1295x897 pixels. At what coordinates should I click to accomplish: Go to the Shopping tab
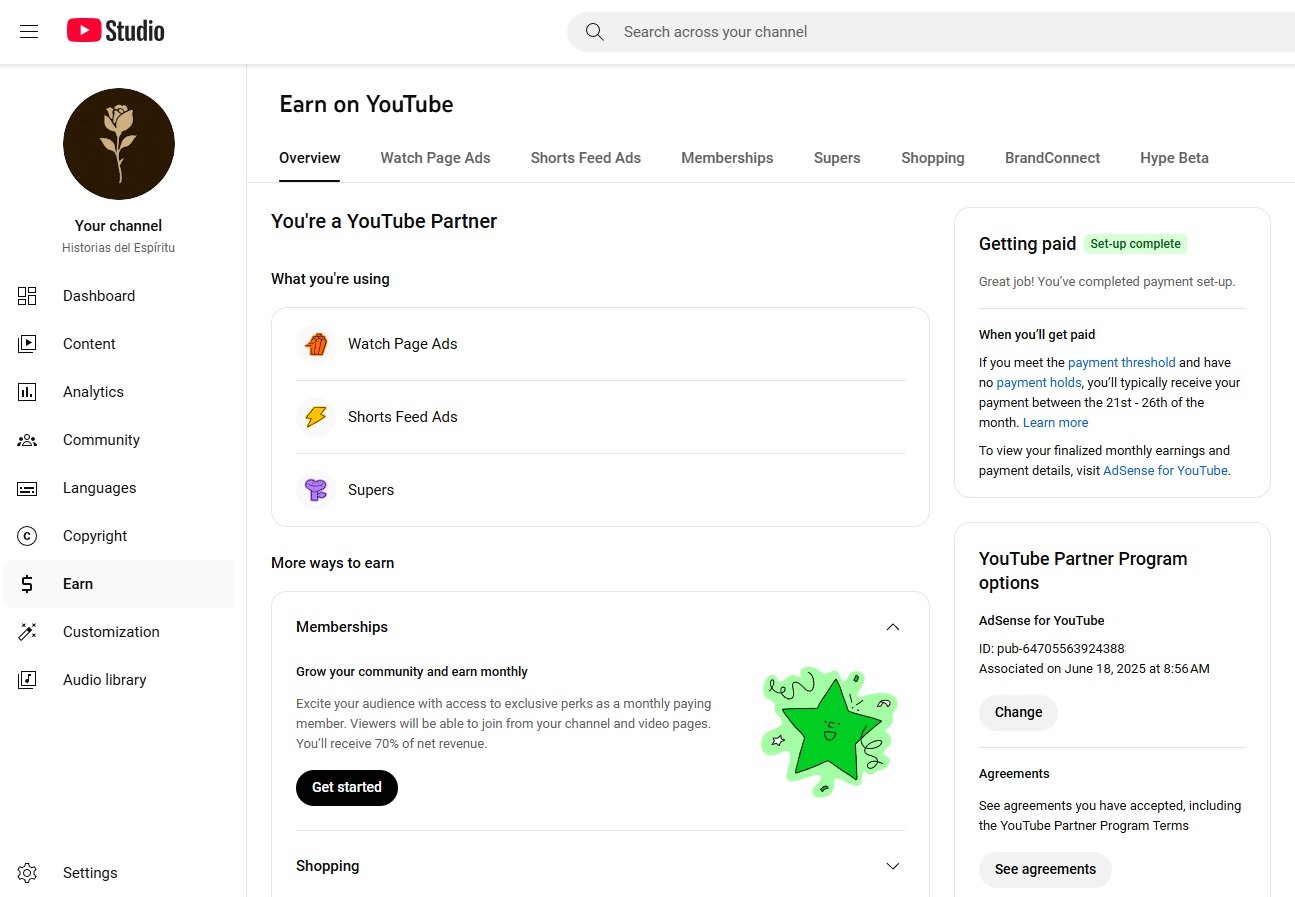point(933,158)
